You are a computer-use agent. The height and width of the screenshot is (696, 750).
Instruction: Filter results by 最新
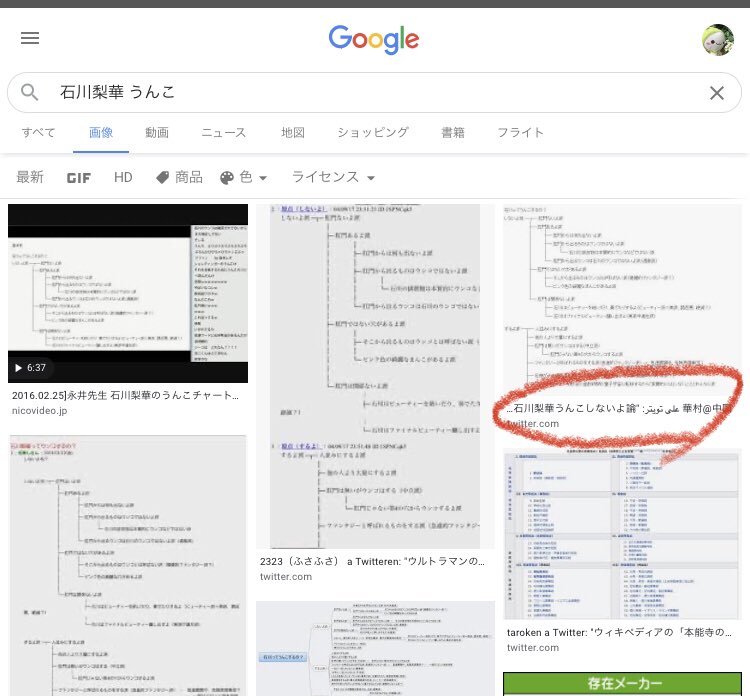(x=30, y=177)
